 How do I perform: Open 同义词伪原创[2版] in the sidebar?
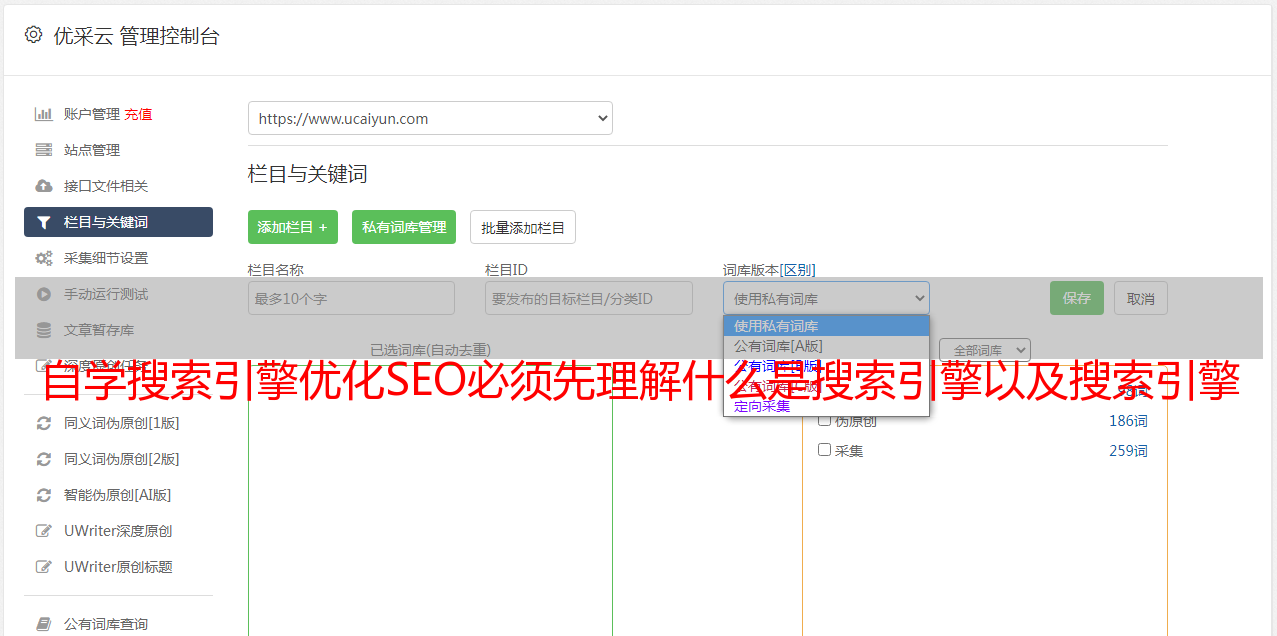(x=122, y=459)
